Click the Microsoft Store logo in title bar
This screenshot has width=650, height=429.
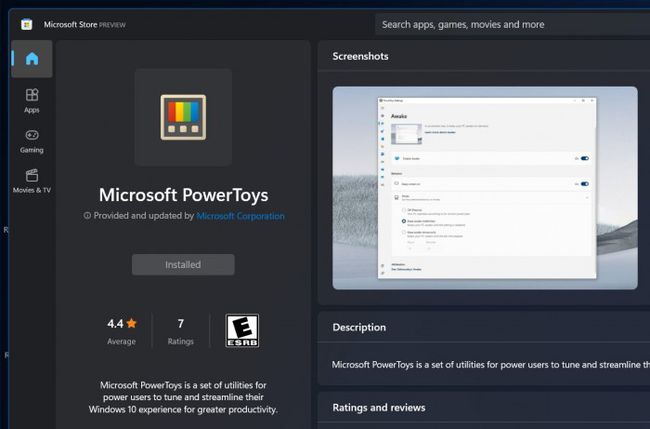26,24
